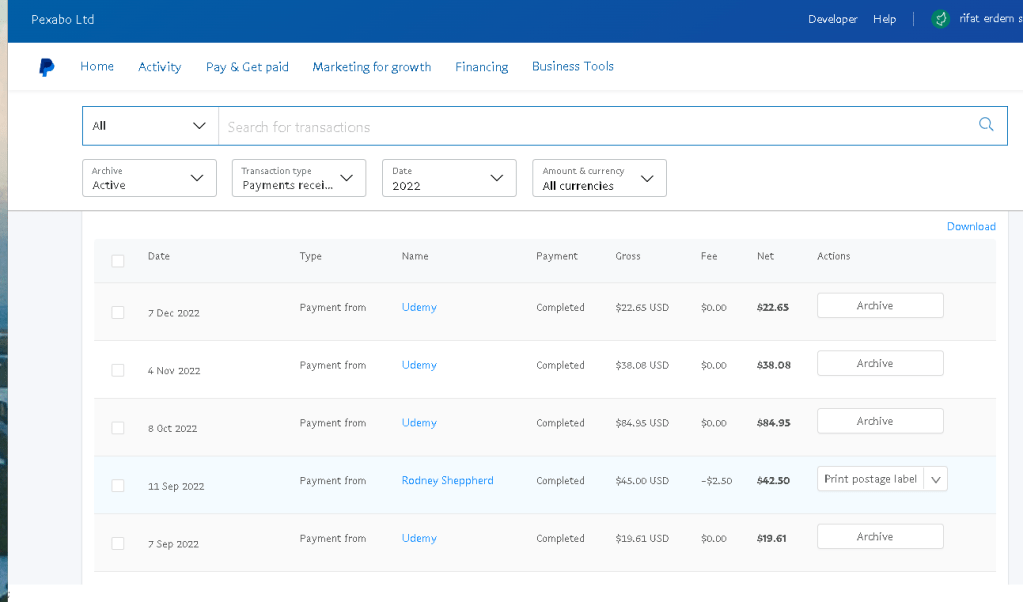1023x602 pixels.
Task: Open the Business Tools menu
Action: pos(573,67)
